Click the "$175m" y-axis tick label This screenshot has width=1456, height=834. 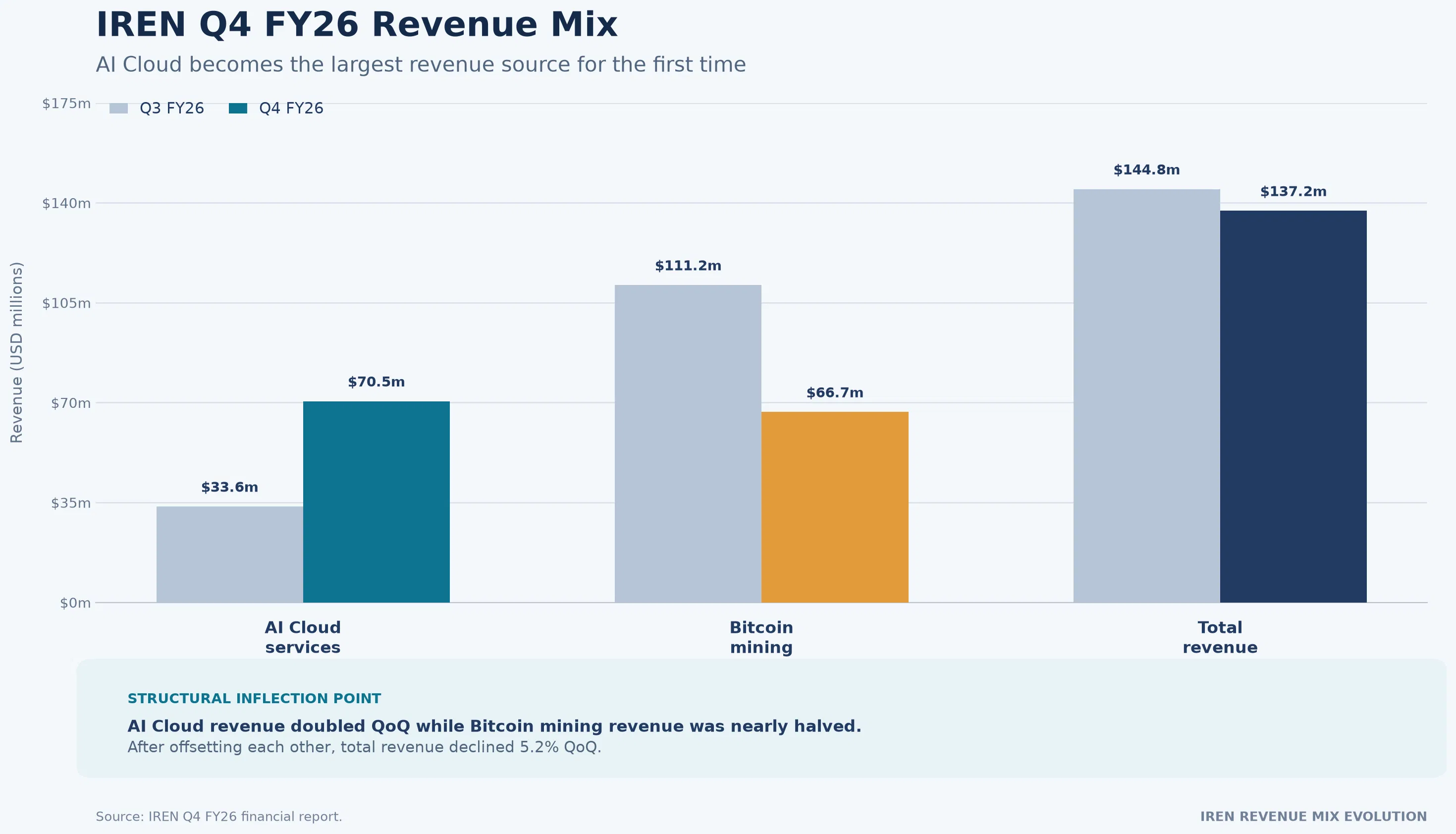click(66, 104)
